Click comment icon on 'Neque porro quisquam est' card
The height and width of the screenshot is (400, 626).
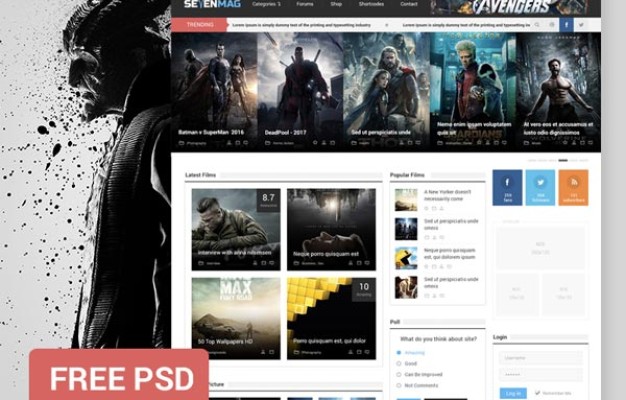click(x=367, y=263)
